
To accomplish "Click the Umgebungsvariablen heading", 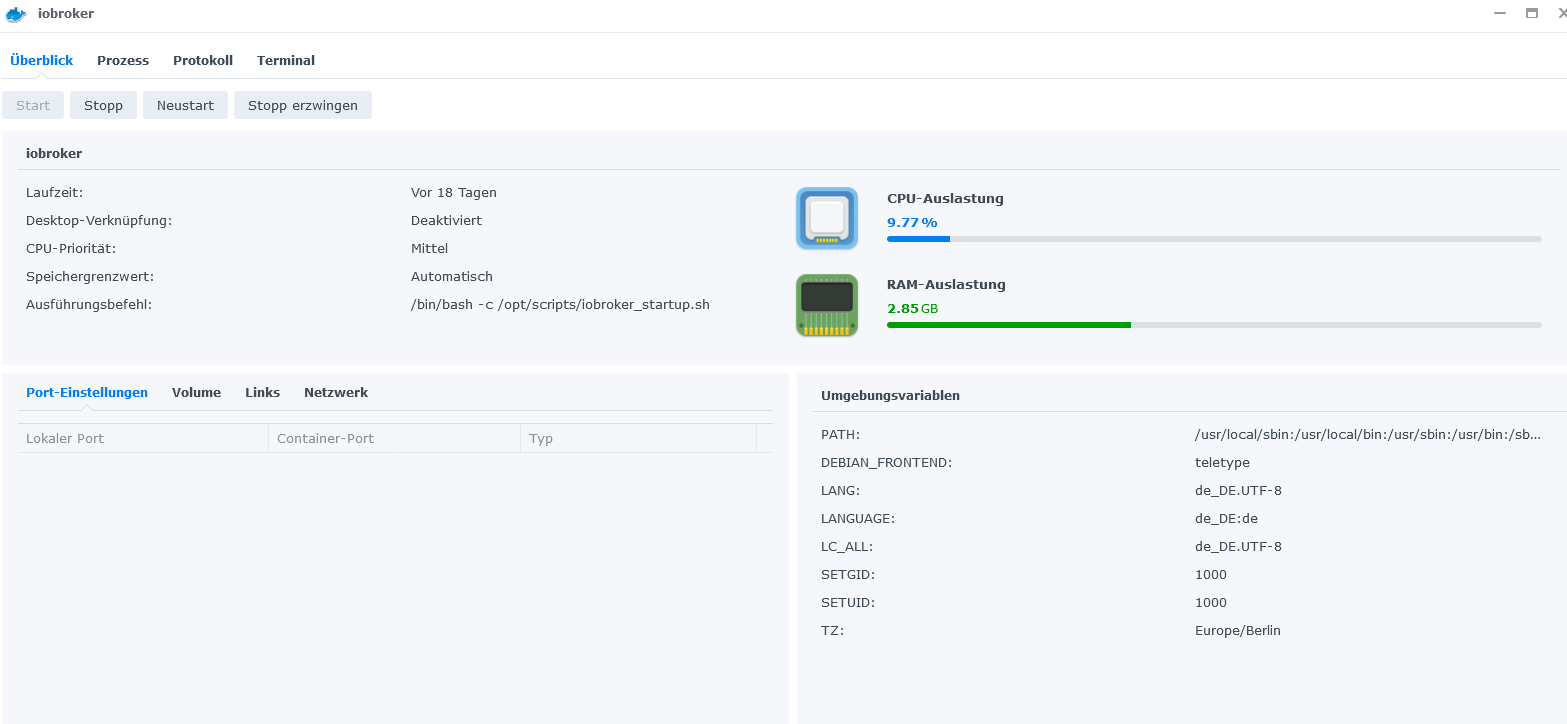I will pyautogui.click(x=890, y=395).
